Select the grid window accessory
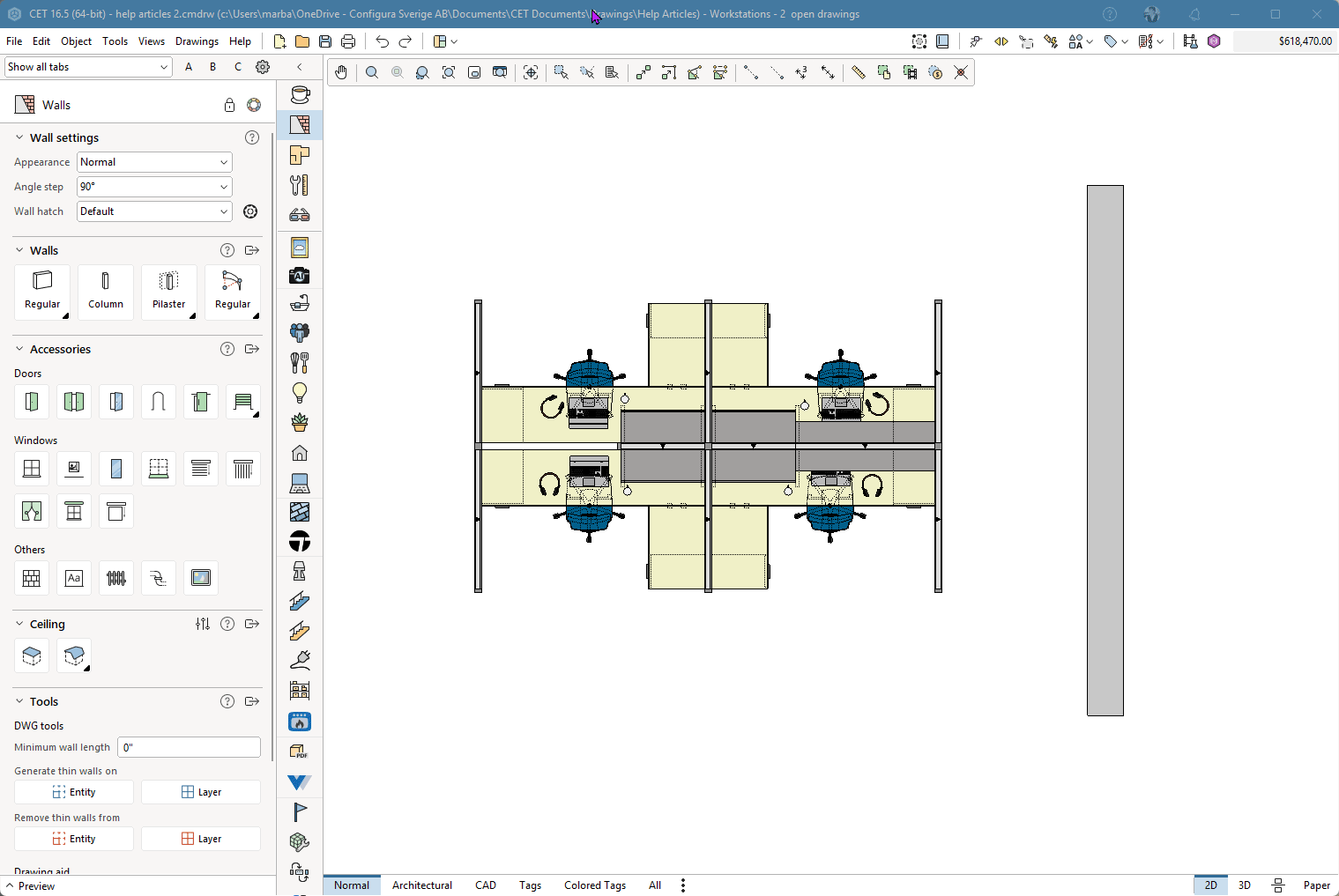 click(x=32, y=469)
